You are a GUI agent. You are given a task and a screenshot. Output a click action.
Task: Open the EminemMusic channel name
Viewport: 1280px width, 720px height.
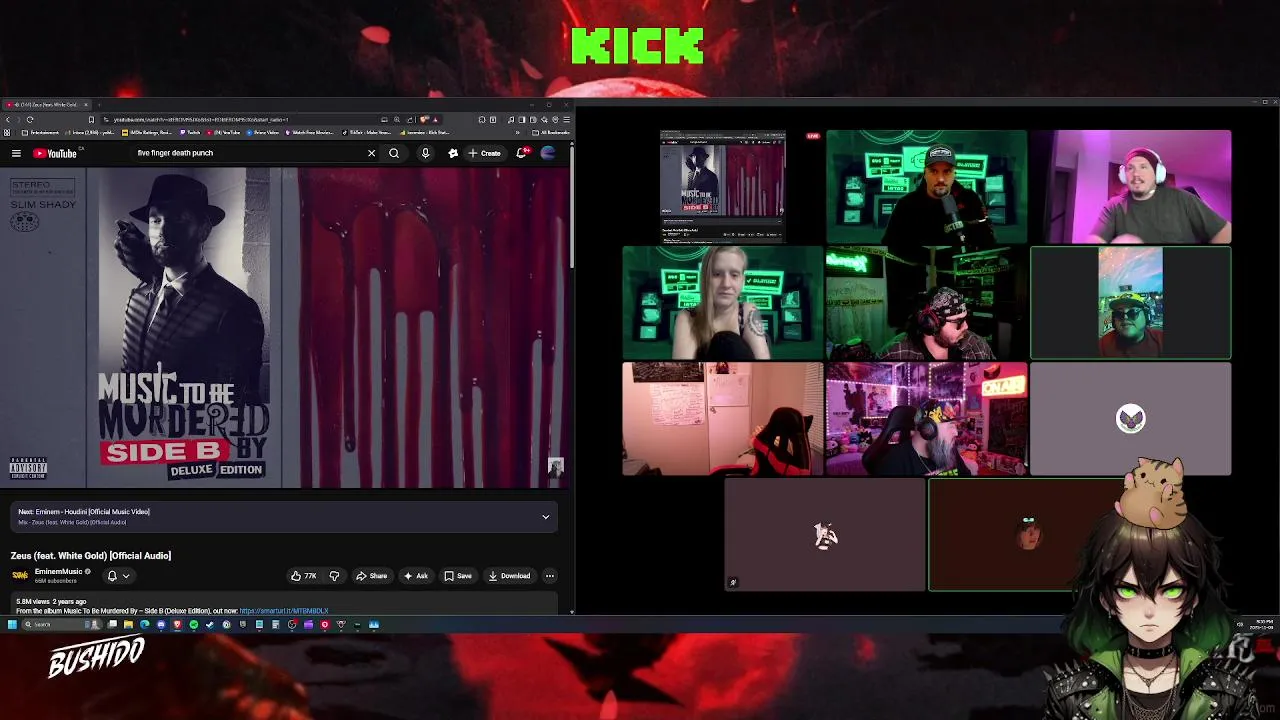point(59,571)
